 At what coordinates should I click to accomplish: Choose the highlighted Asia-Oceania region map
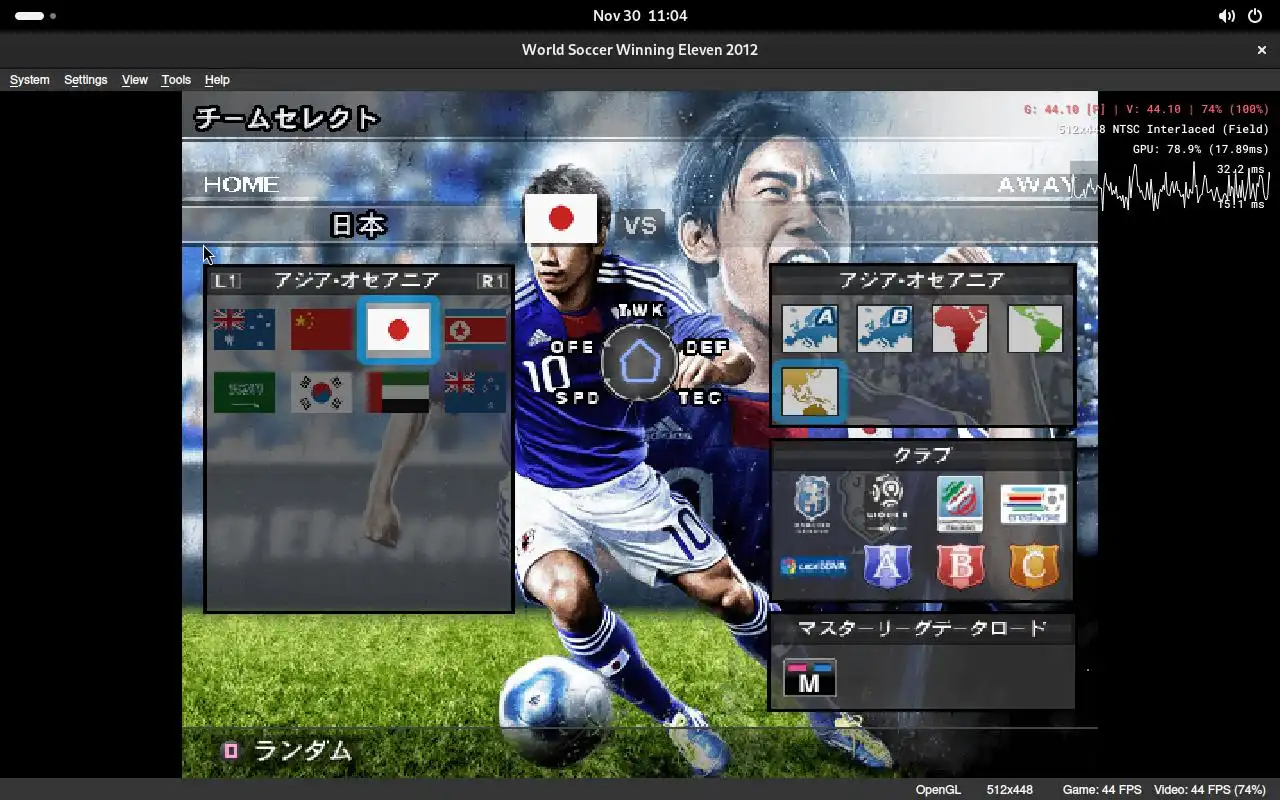810,392
